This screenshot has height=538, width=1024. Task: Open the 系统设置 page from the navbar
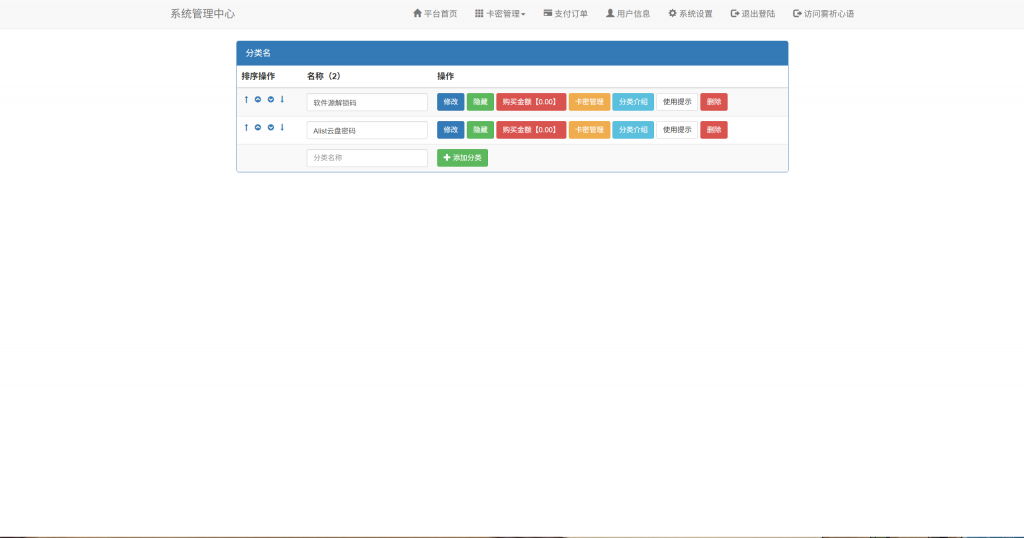coord(690,14)
